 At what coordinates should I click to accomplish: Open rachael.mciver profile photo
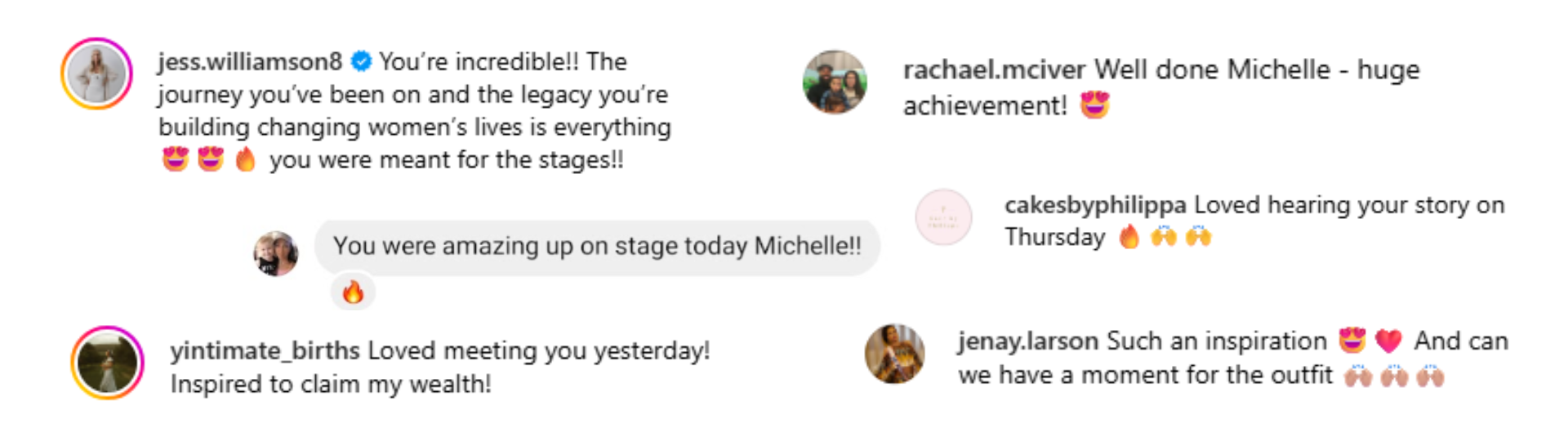click(x=834, y=82)
